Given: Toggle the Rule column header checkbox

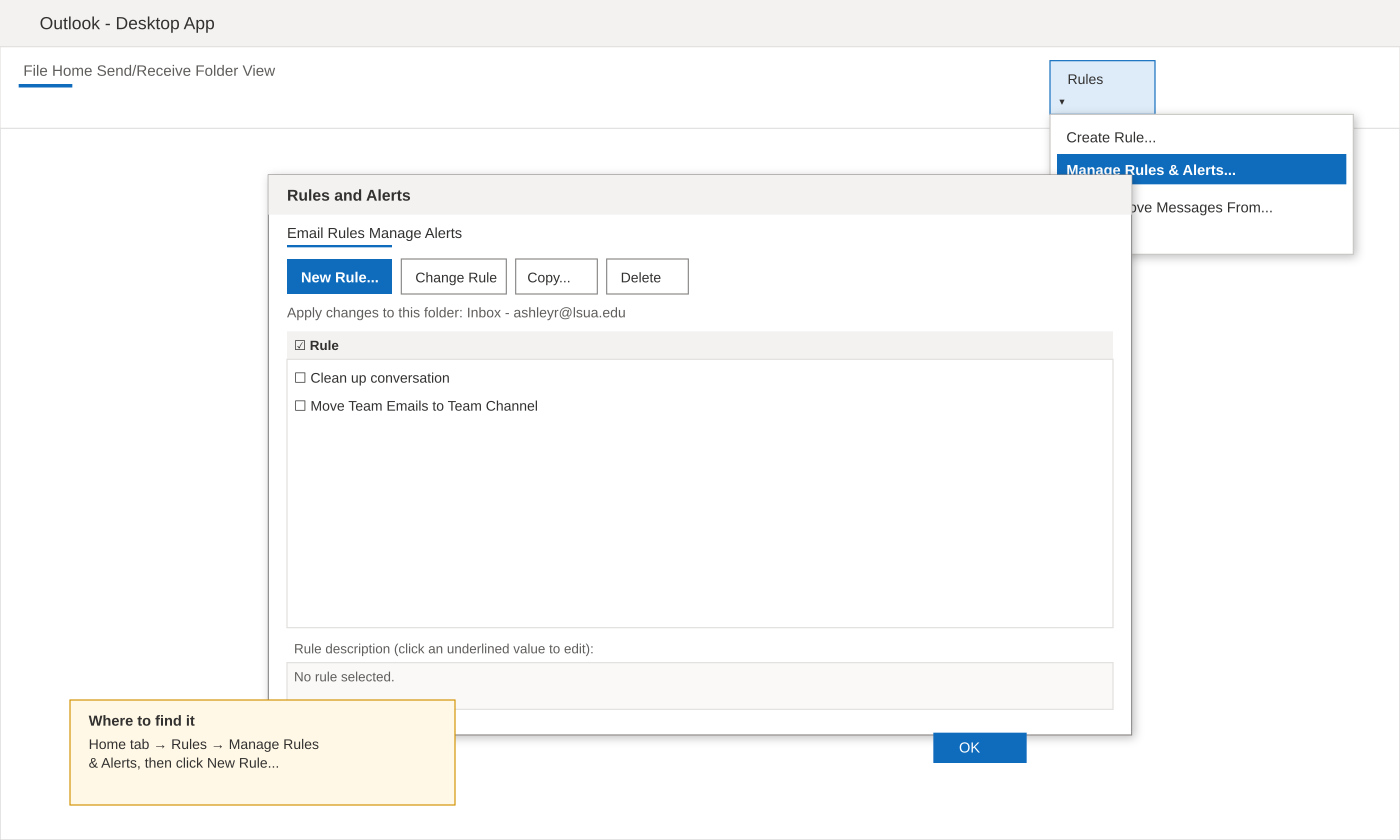Looking at the screenshot, I should 300,345.
